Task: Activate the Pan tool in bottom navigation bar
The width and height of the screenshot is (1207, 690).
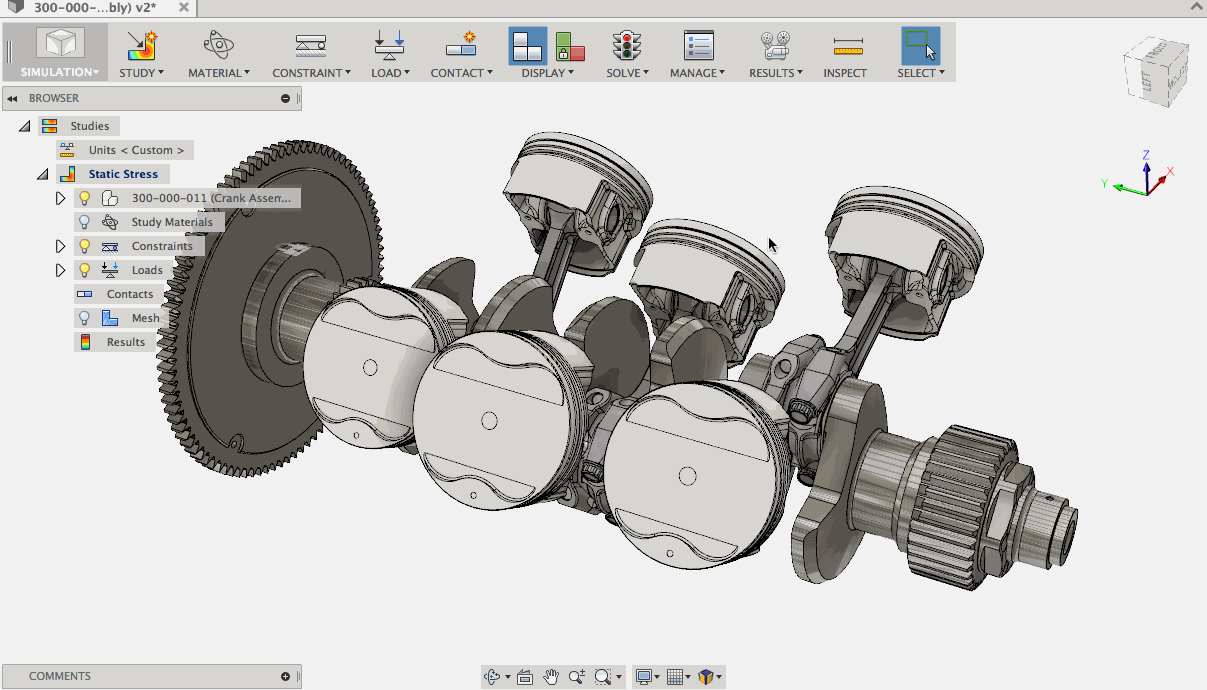Action: [x=551, y=676]
